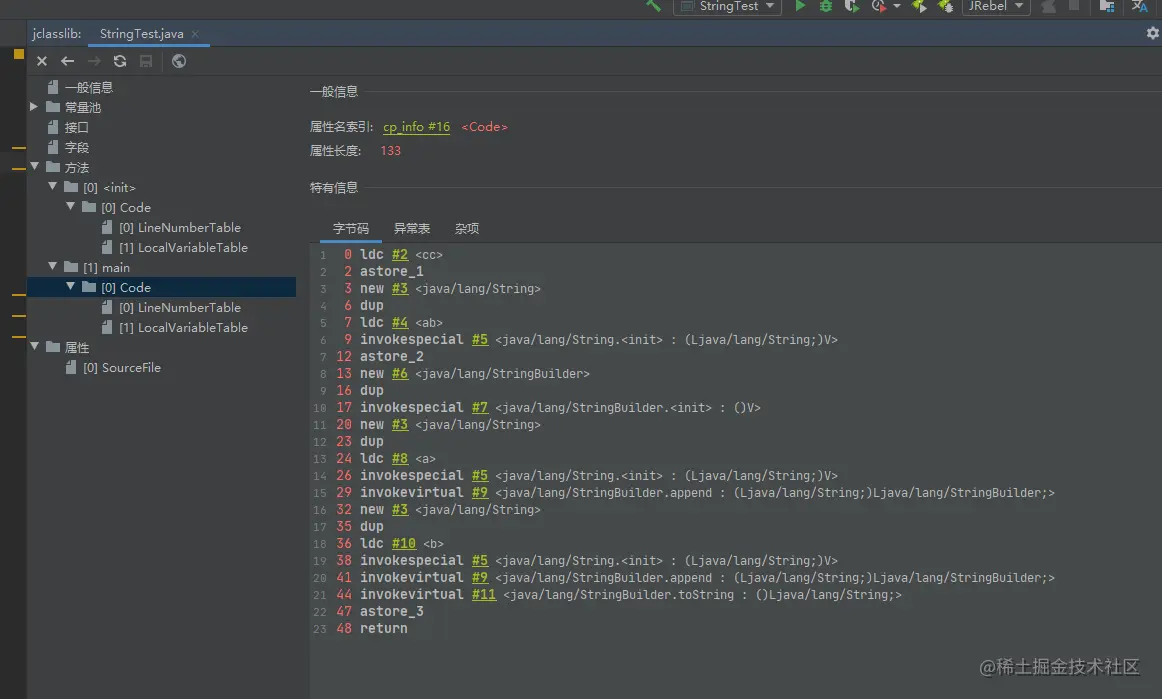Click the globe browser icon in jclasslib toolbar

179,61
